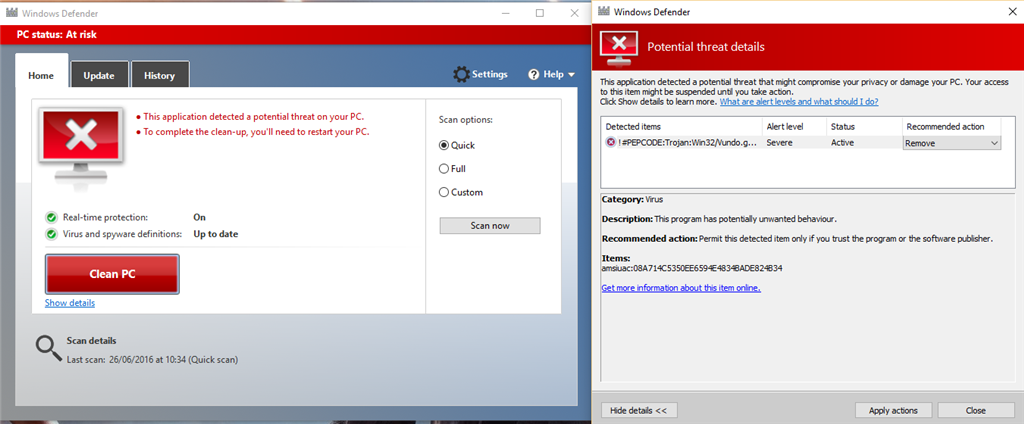Close the threat details window via title X

pyautogui.click(x=1013, y=11)
